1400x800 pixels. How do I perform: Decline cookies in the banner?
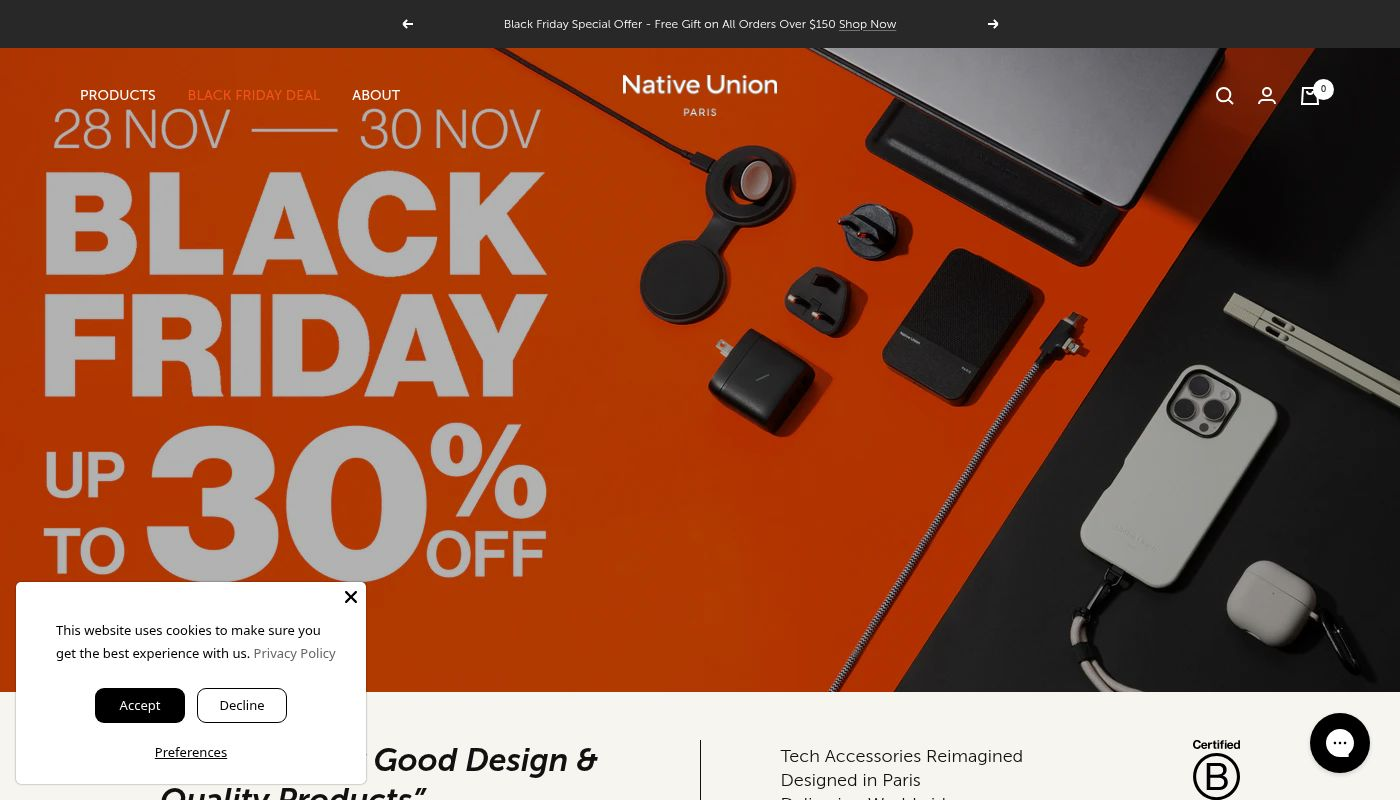(x=242, y=705)
